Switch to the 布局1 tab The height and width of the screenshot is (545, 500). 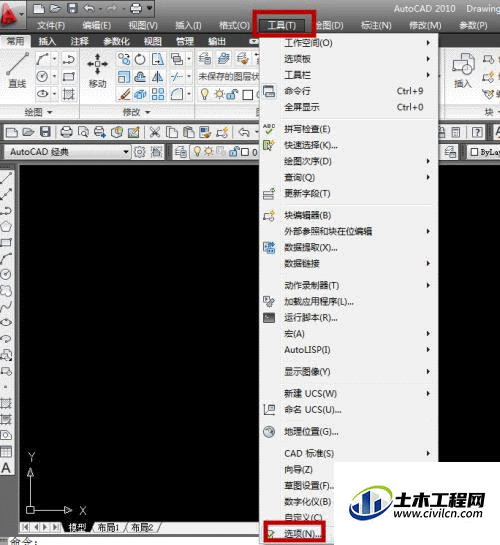click(108, 527)
